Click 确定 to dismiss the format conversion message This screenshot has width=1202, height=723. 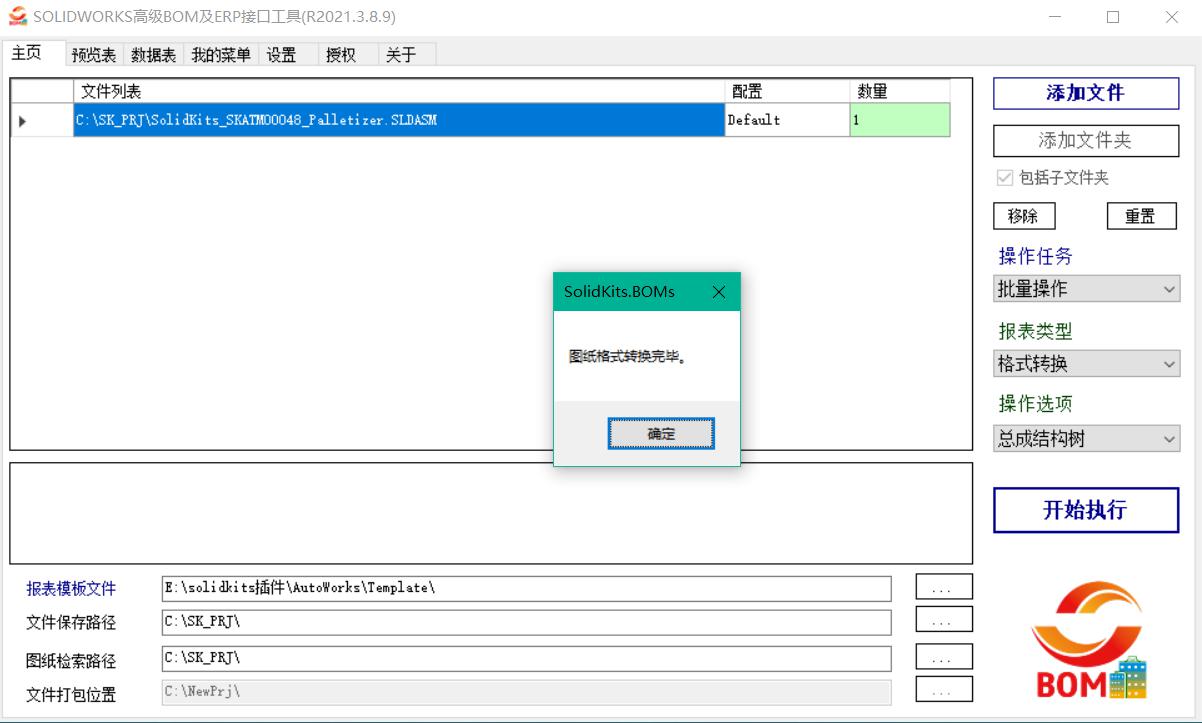[660, 433]
